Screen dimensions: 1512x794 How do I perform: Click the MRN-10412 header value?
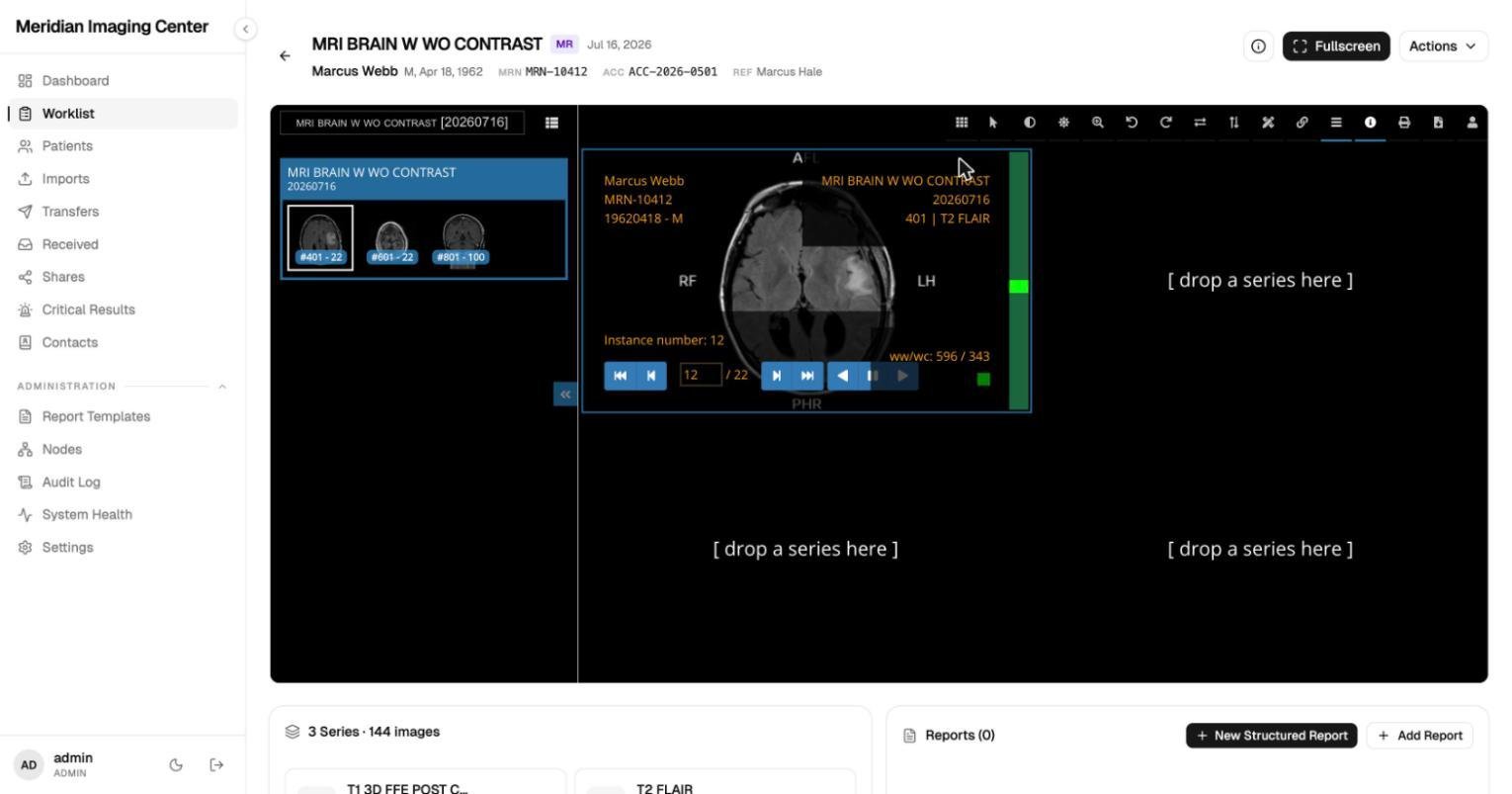click(x=556, y=72)
